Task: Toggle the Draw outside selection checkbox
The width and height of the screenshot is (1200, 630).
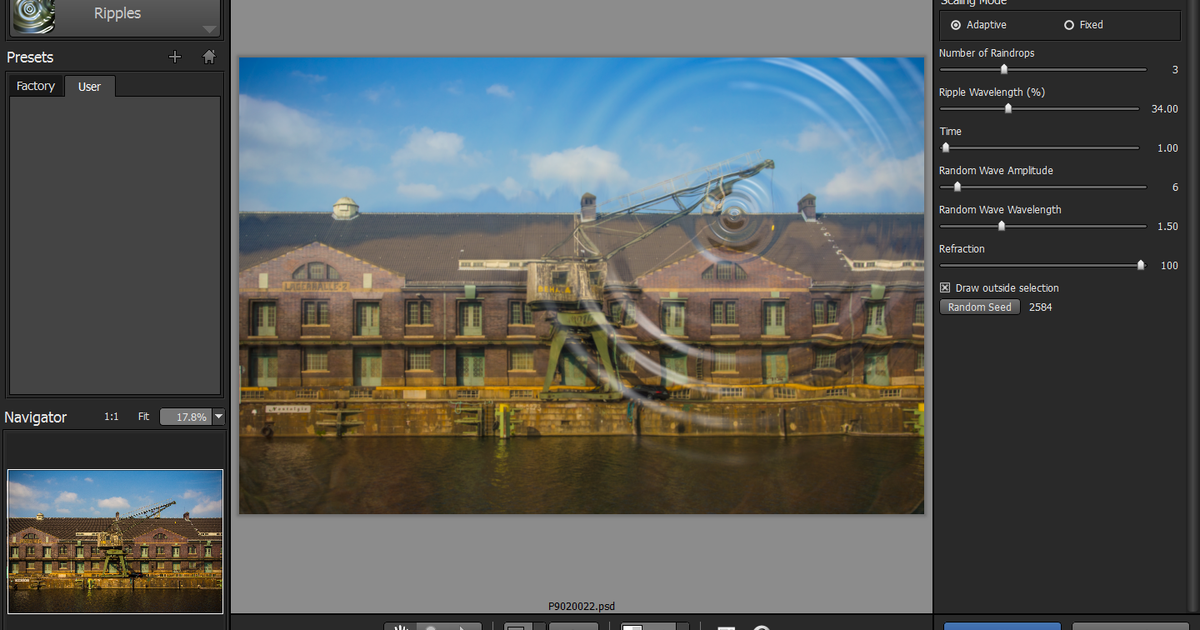Action: point(945,288)
